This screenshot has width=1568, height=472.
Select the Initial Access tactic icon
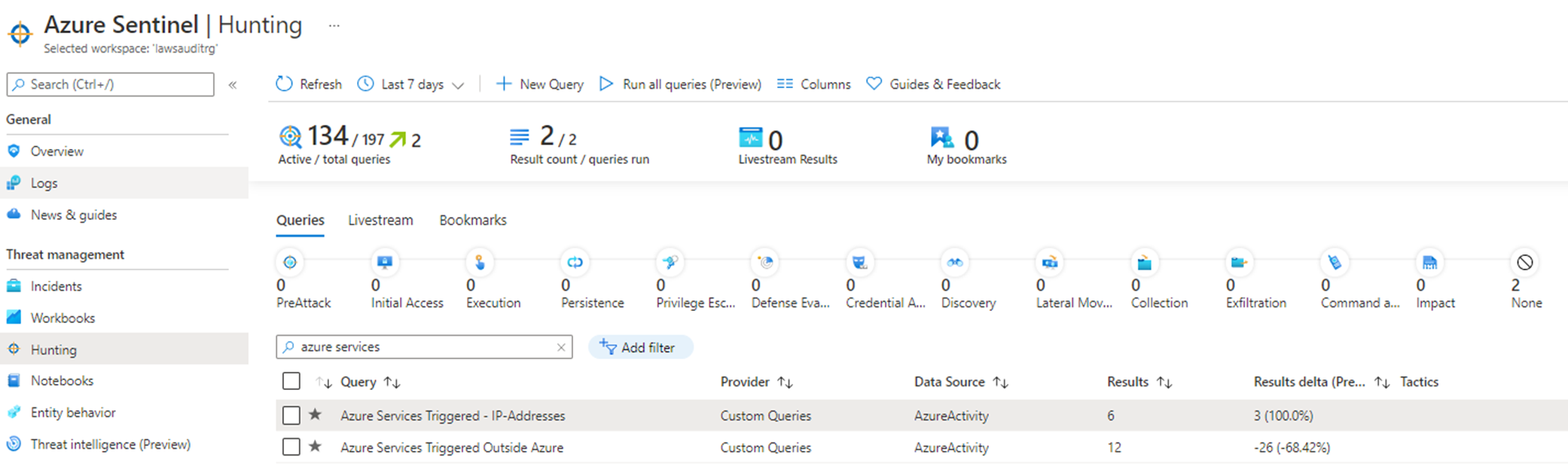tap(385, 262)
